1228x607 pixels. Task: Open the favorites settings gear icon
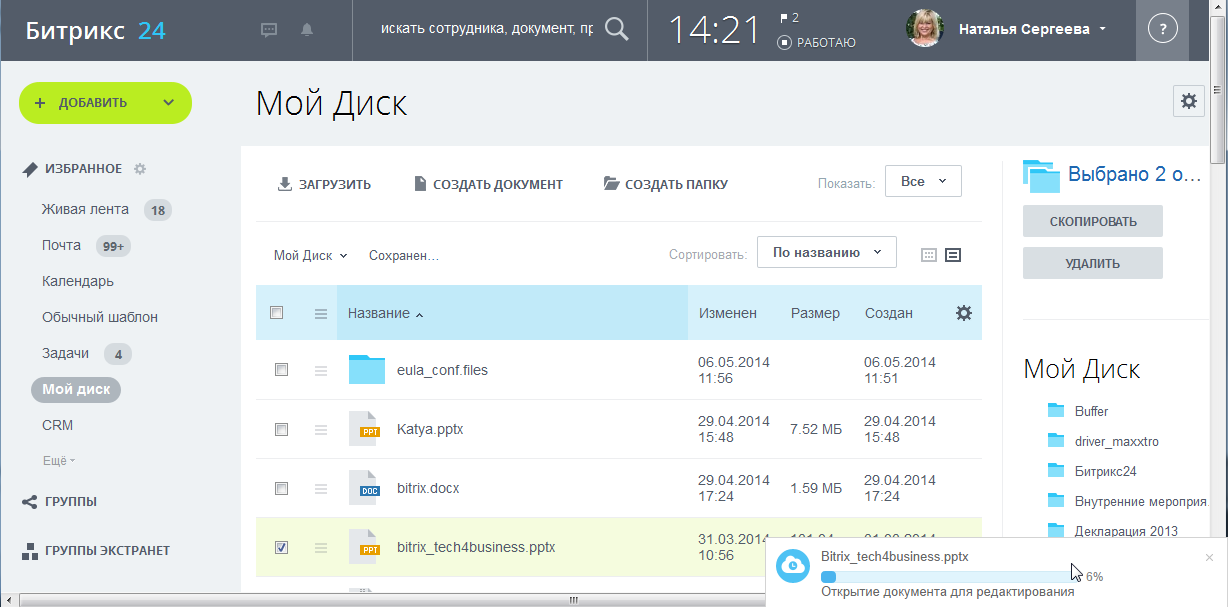tap(140, 169)
